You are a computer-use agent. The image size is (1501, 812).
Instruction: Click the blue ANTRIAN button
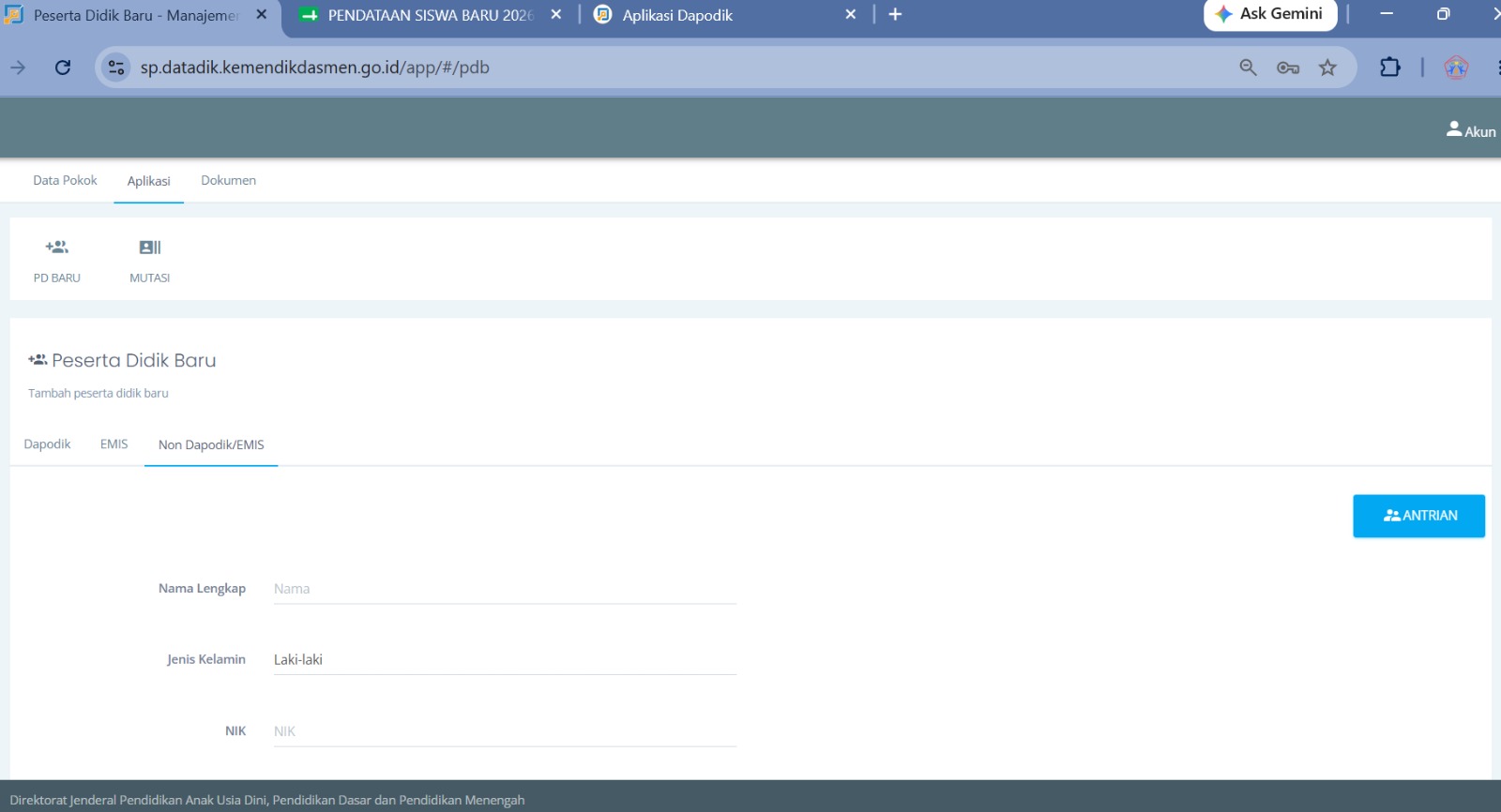click(1418, 516)
